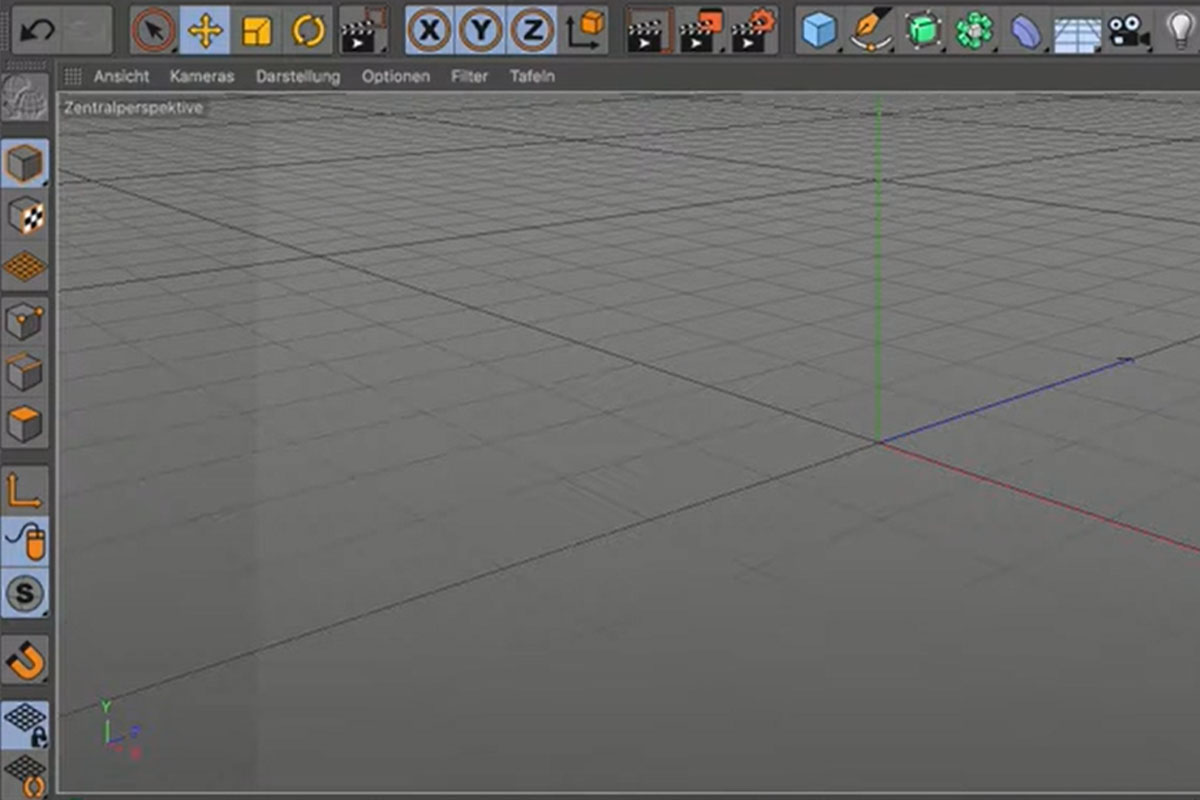
Task: Activate the Scale tool
Action: point(257,31)
